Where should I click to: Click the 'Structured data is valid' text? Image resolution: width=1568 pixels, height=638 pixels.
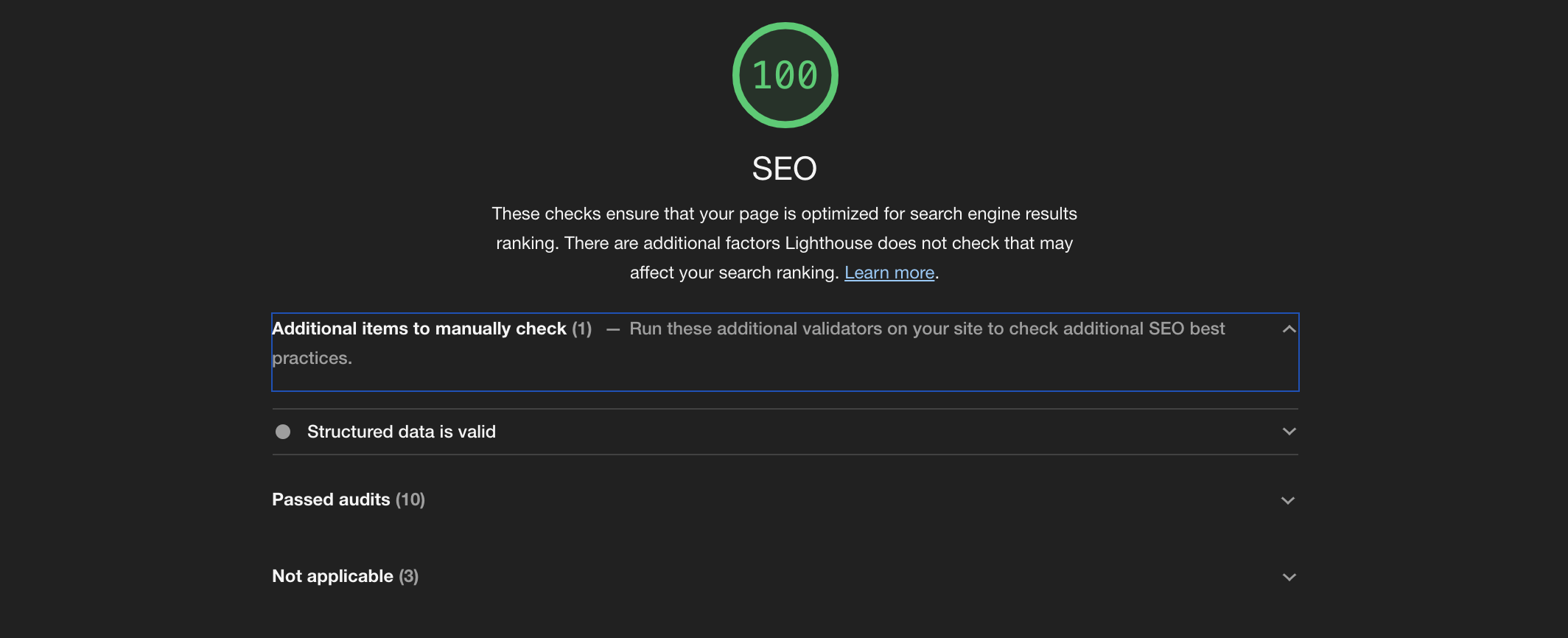[402, 432]
